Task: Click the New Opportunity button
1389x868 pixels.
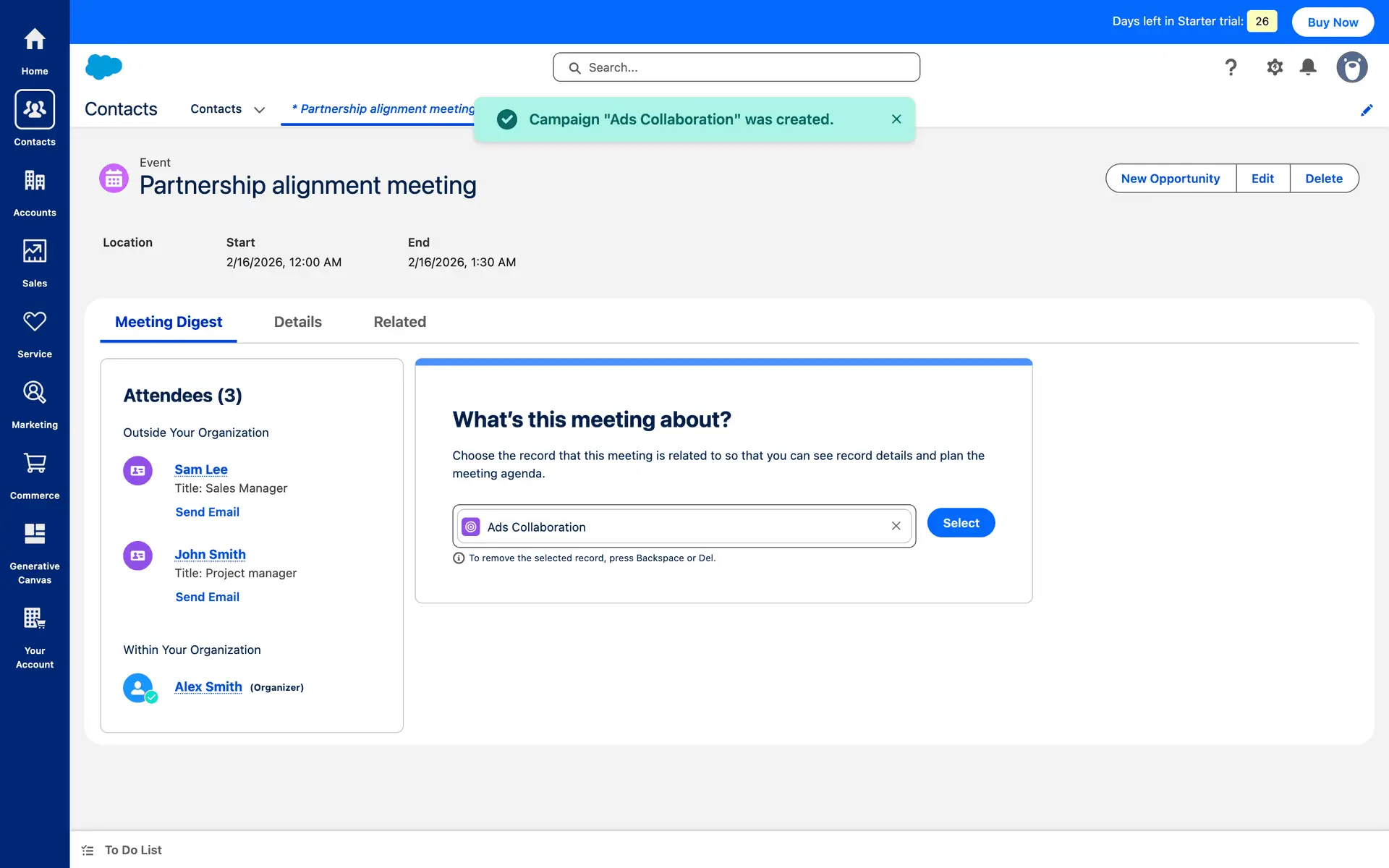Action: pyautogui.click(x=1170, y=179)
